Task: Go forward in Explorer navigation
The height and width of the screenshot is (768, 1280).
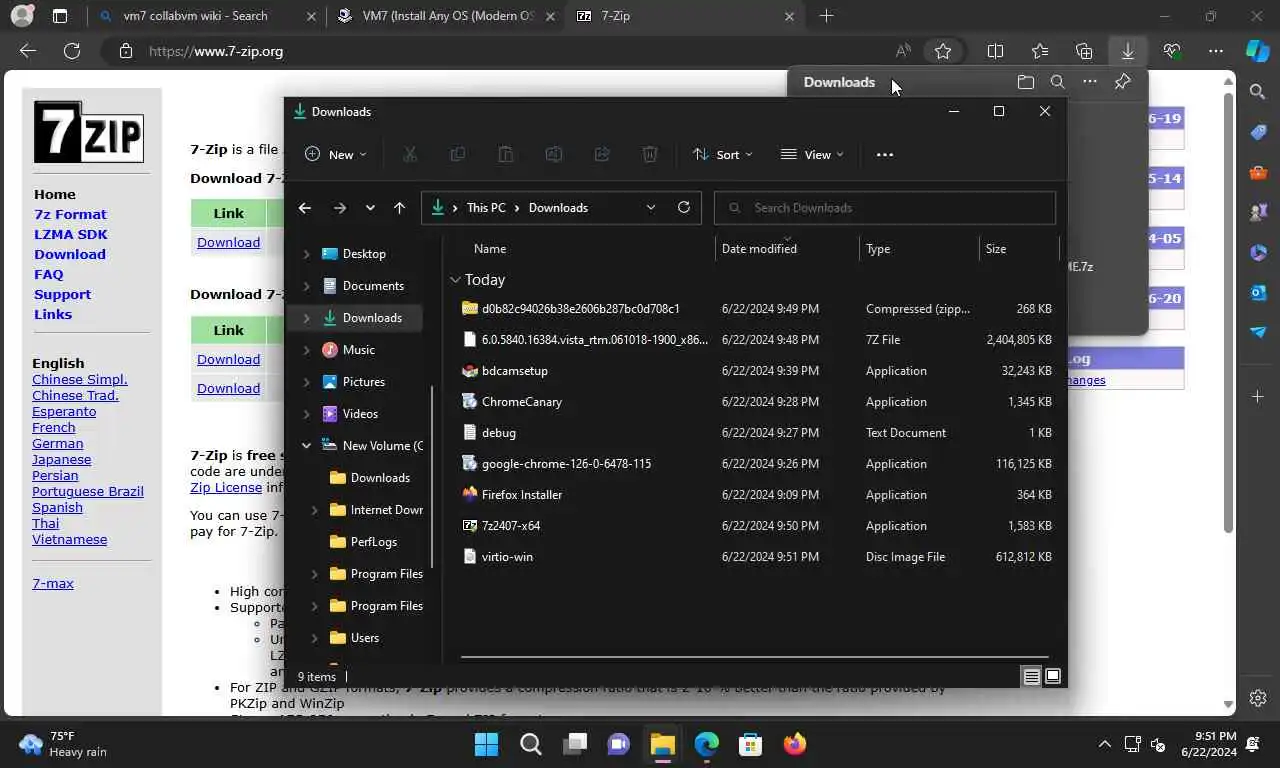Action: pos(339,208)
